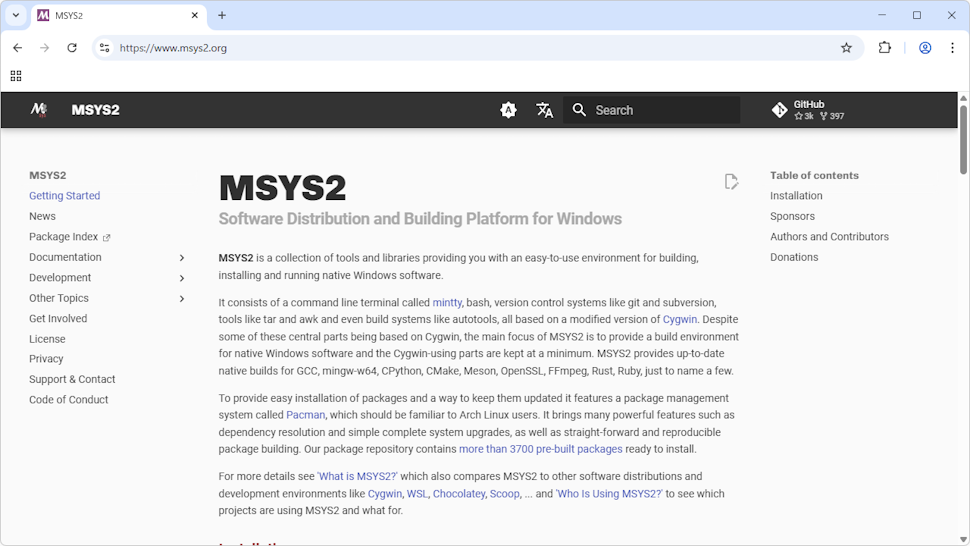Bookmark this page with star icon
The height and width of the screenshot is (546, 970).
pos(846,48)
